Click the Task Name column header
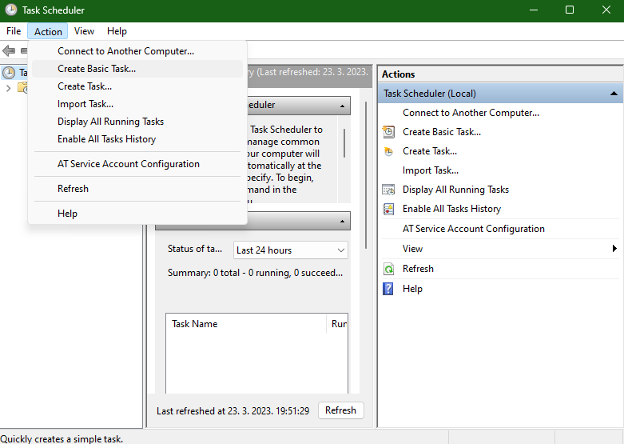 246,324
